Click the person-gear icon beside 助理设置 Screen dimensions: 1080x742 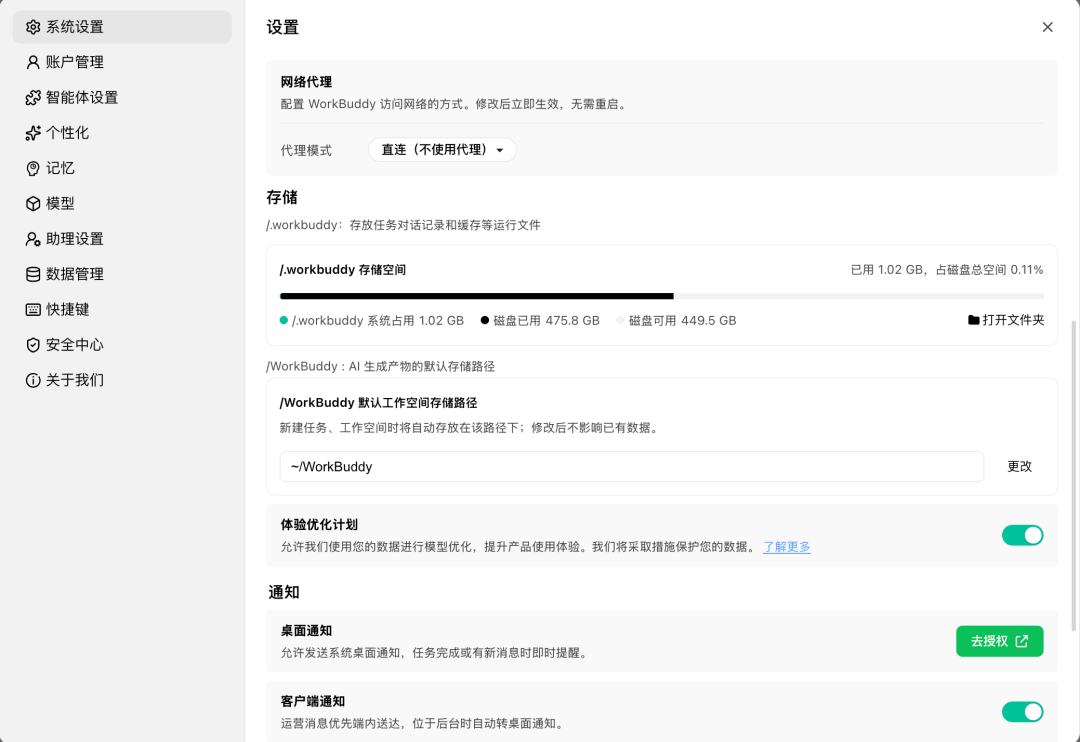coord(33,239)
